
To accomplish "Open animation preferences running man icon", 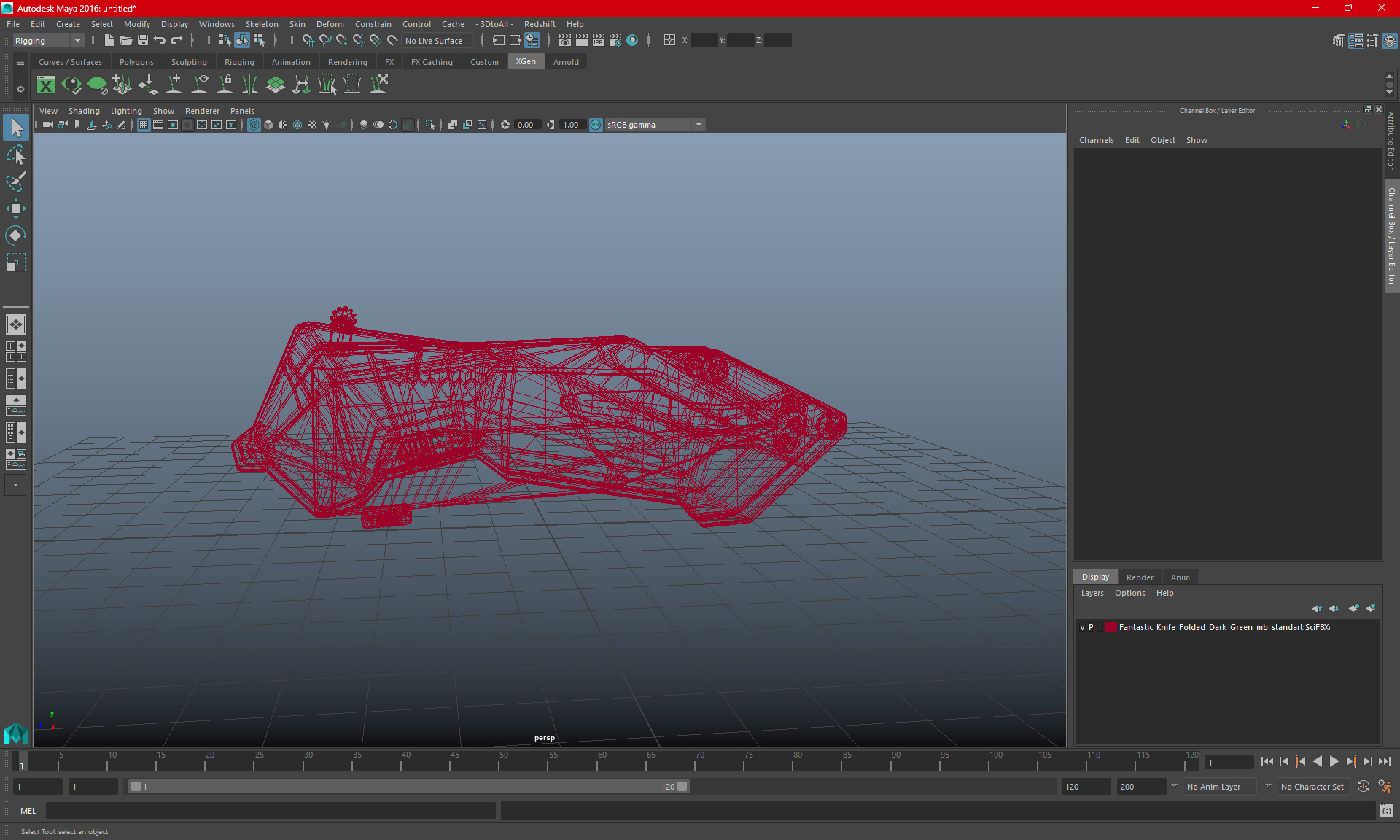I will pos(1385,787).
